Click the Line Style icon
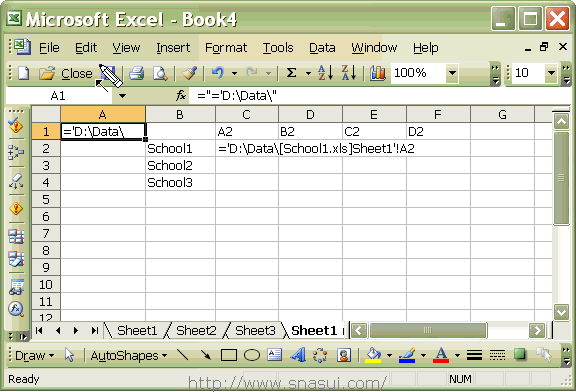Viewport: 576px width, 392px height. (474, 355)
